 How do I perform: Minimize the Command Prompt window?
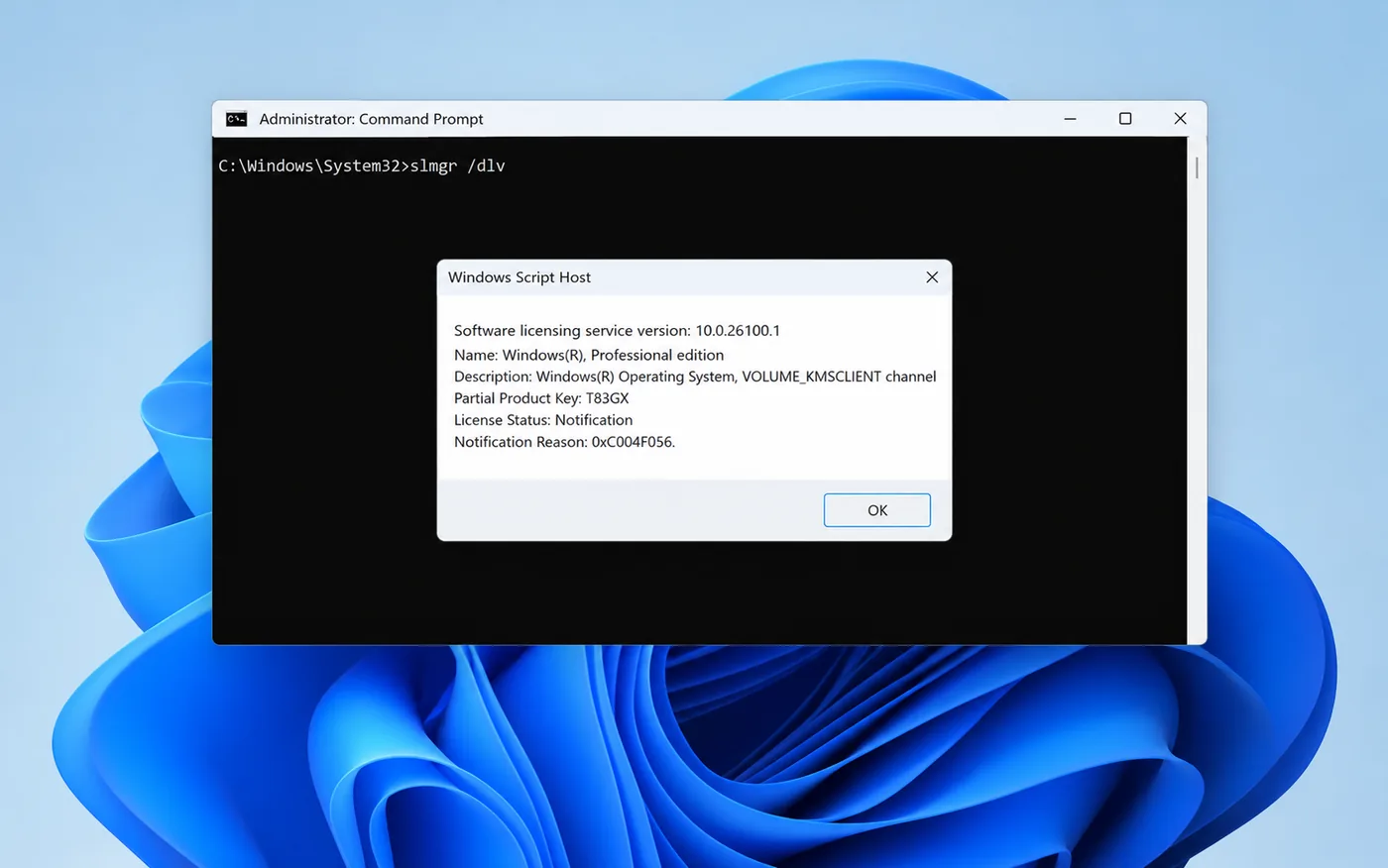coord(1070,119)
